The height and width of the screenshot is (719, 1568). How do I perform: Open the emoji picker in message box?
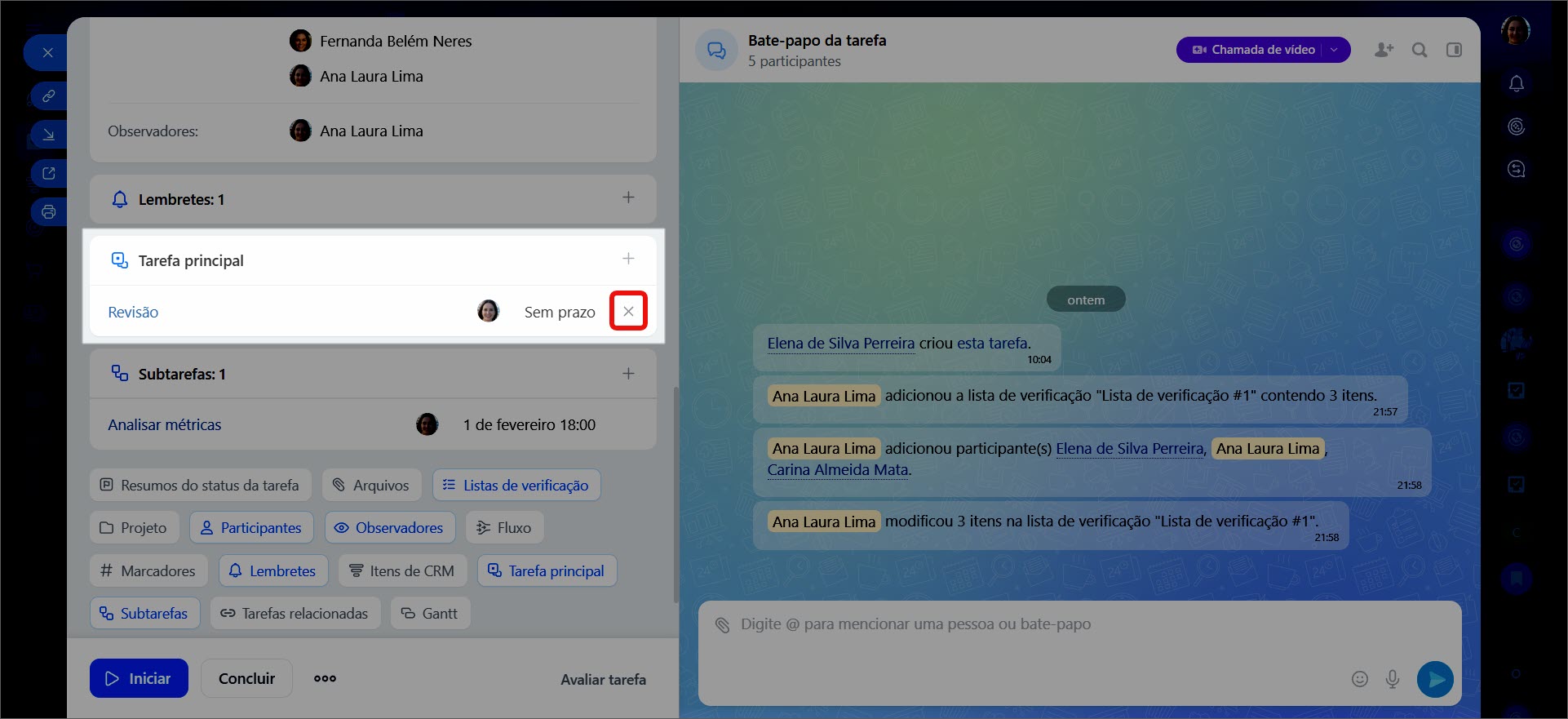coord(1359,679)
